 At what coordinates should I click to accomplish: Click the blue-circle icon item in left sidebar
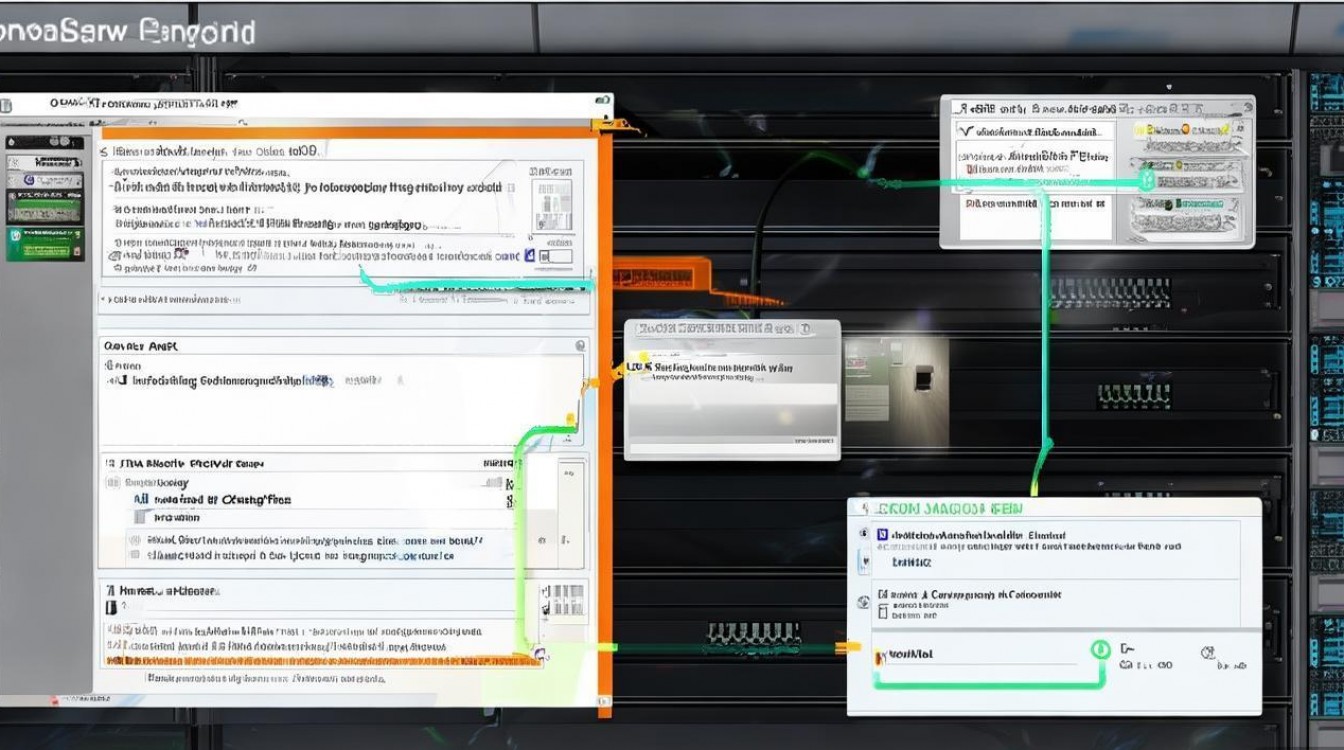[44, 180]
